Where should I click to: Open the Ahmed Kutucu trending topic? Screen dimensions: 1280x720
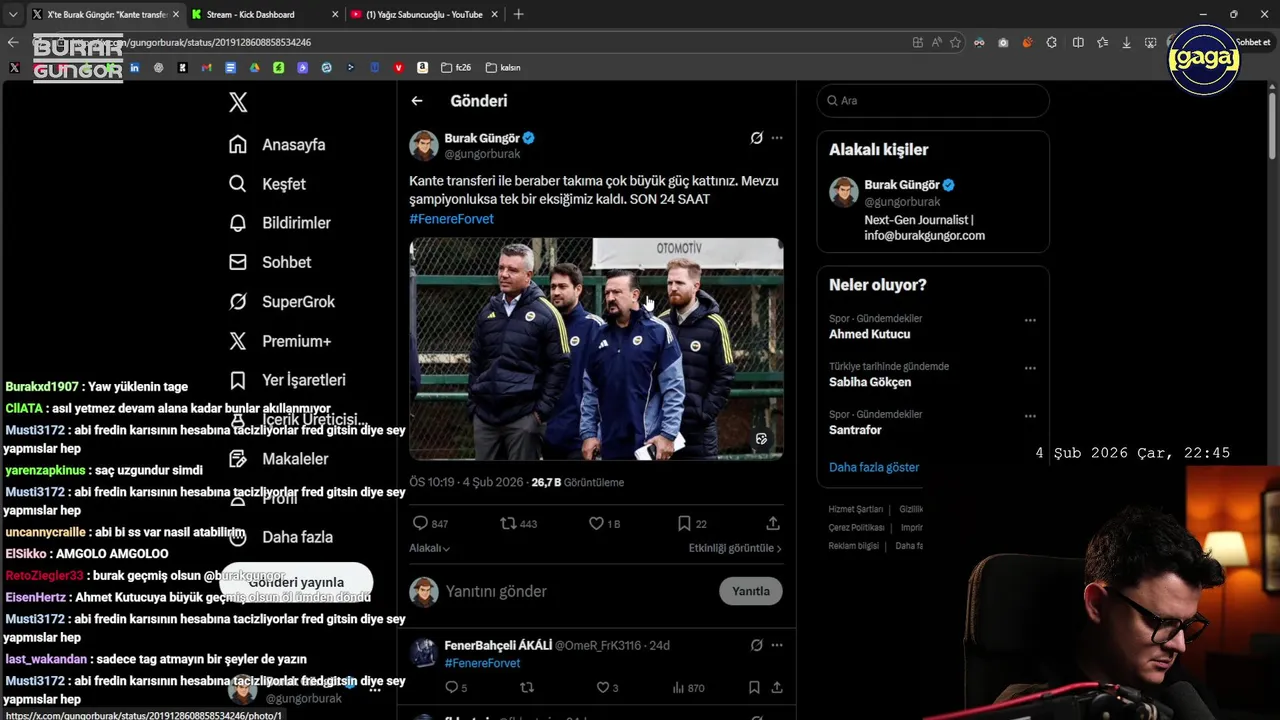(869, 334)
